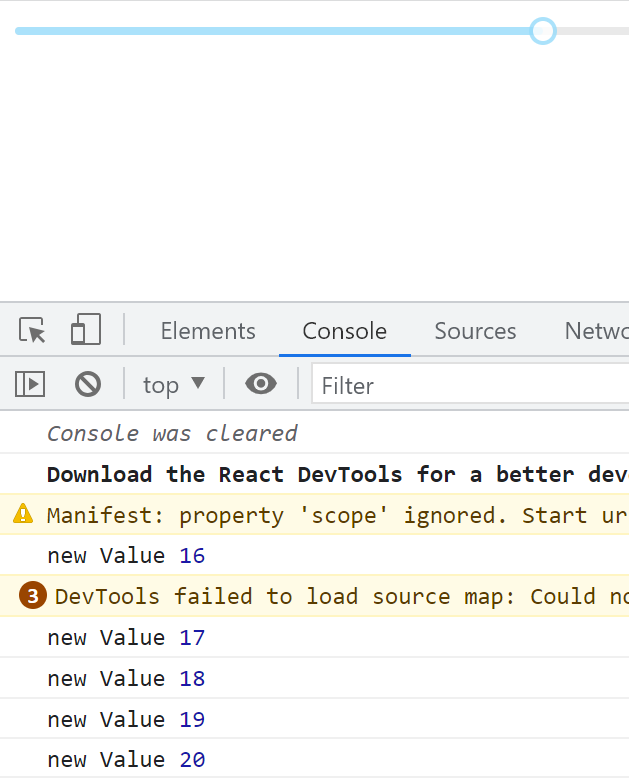
Task: Click the unfilled gray slider track
Action: (x=593, y=31)
